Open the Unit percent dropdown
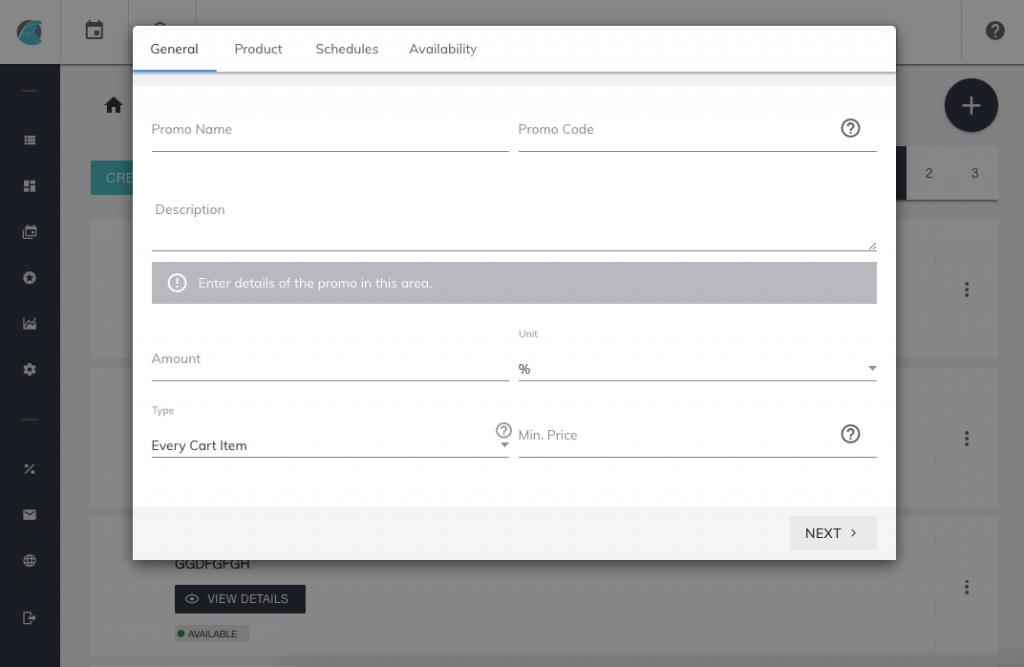This screenshot has height=667, width=1024. click(697, 369)
